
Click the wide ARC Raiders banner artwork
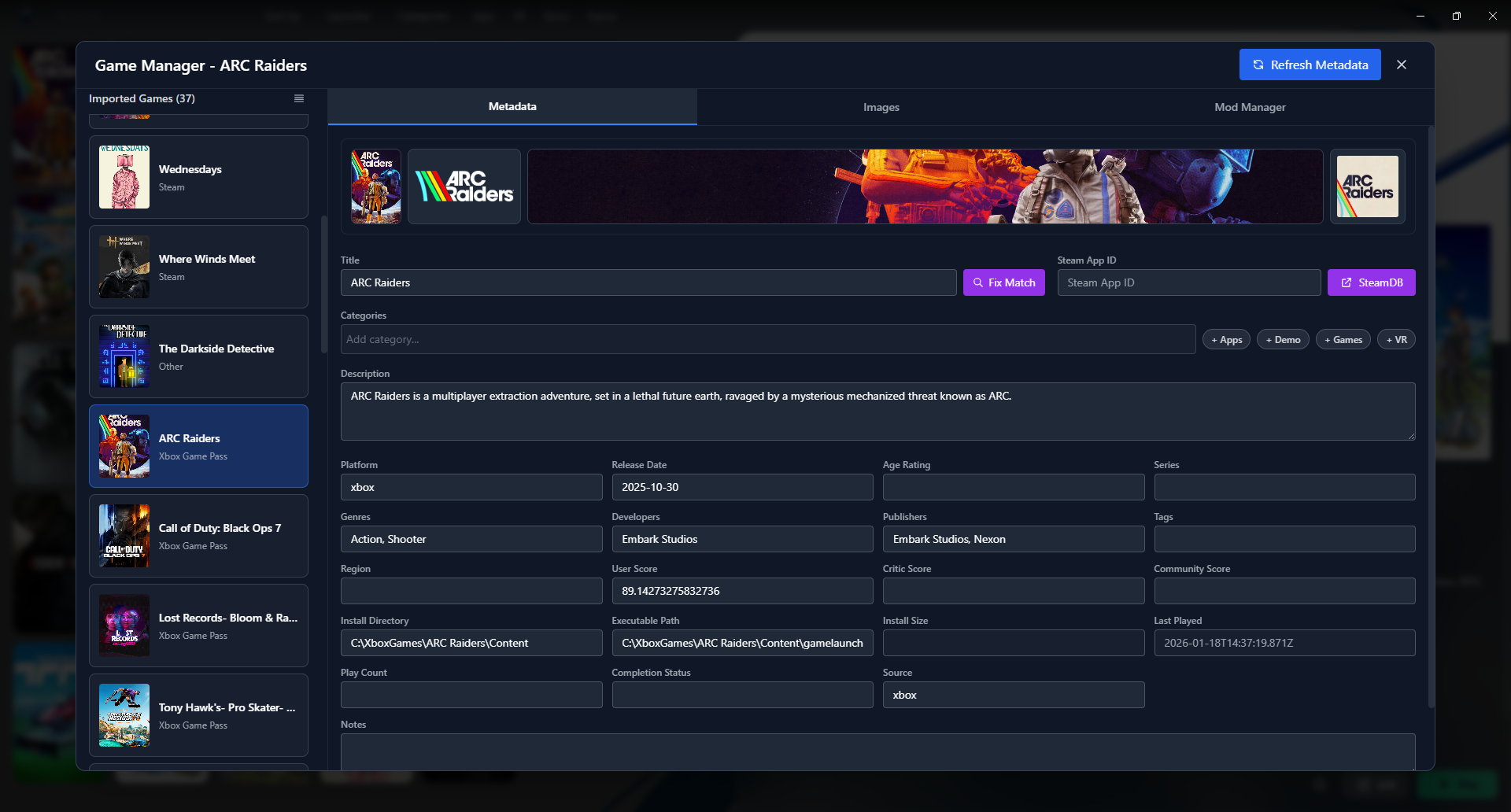click(925, 186)
